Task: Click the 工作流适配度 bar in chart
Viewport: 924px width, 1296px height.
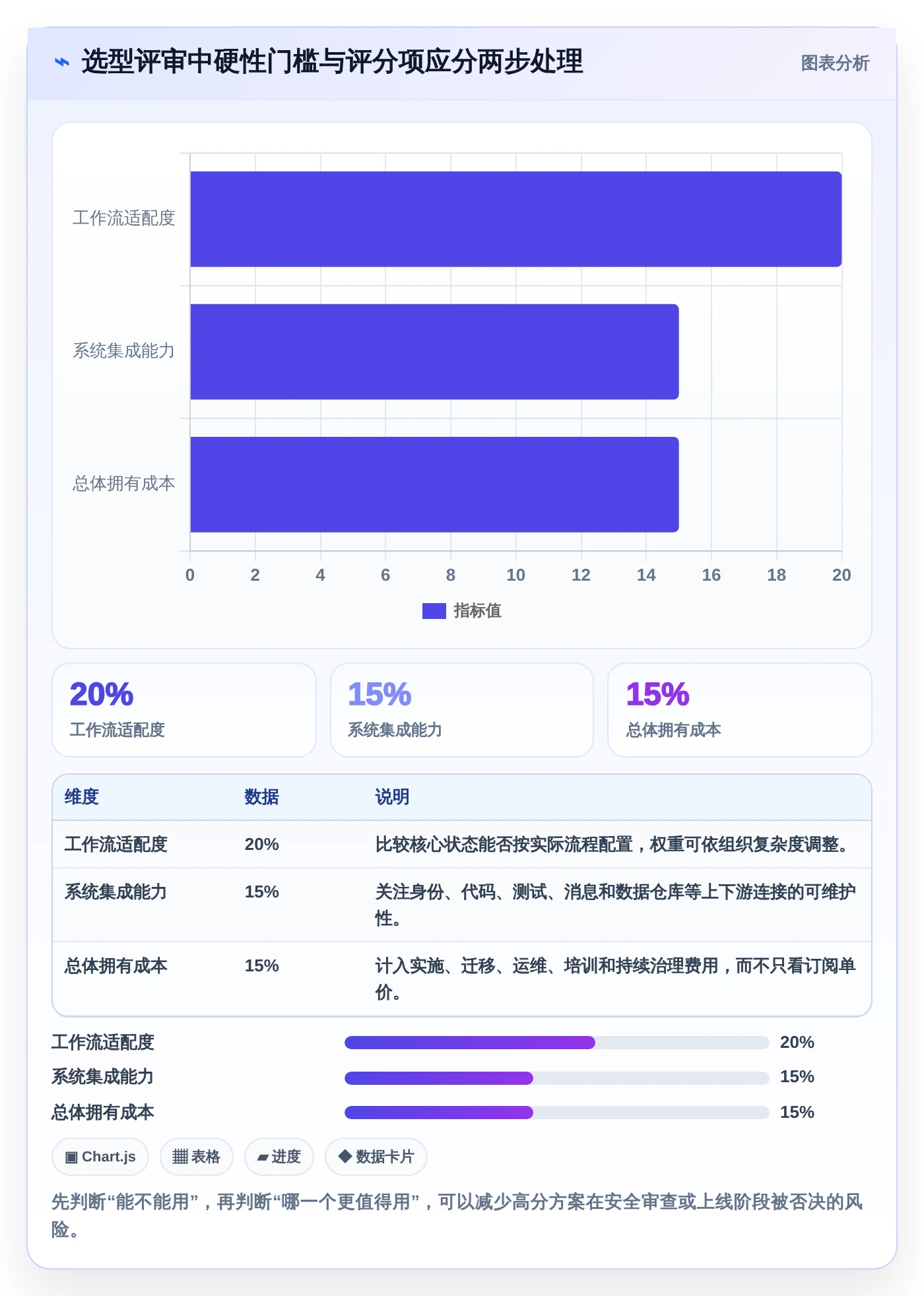Action: 516,219
